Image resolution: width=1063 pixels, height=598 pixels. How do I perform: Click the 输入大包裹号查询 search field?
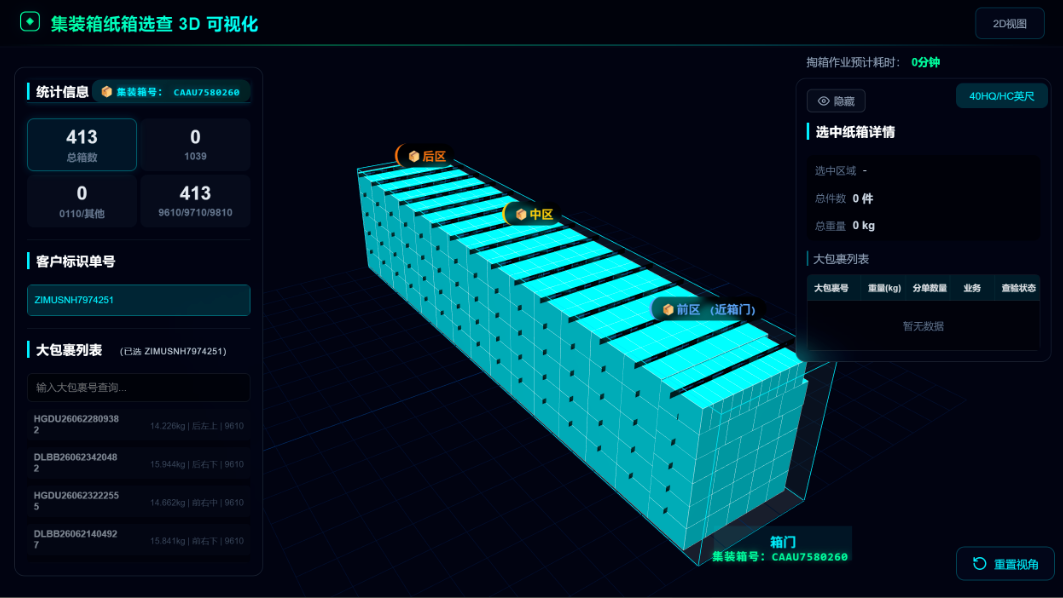(139, 387)
